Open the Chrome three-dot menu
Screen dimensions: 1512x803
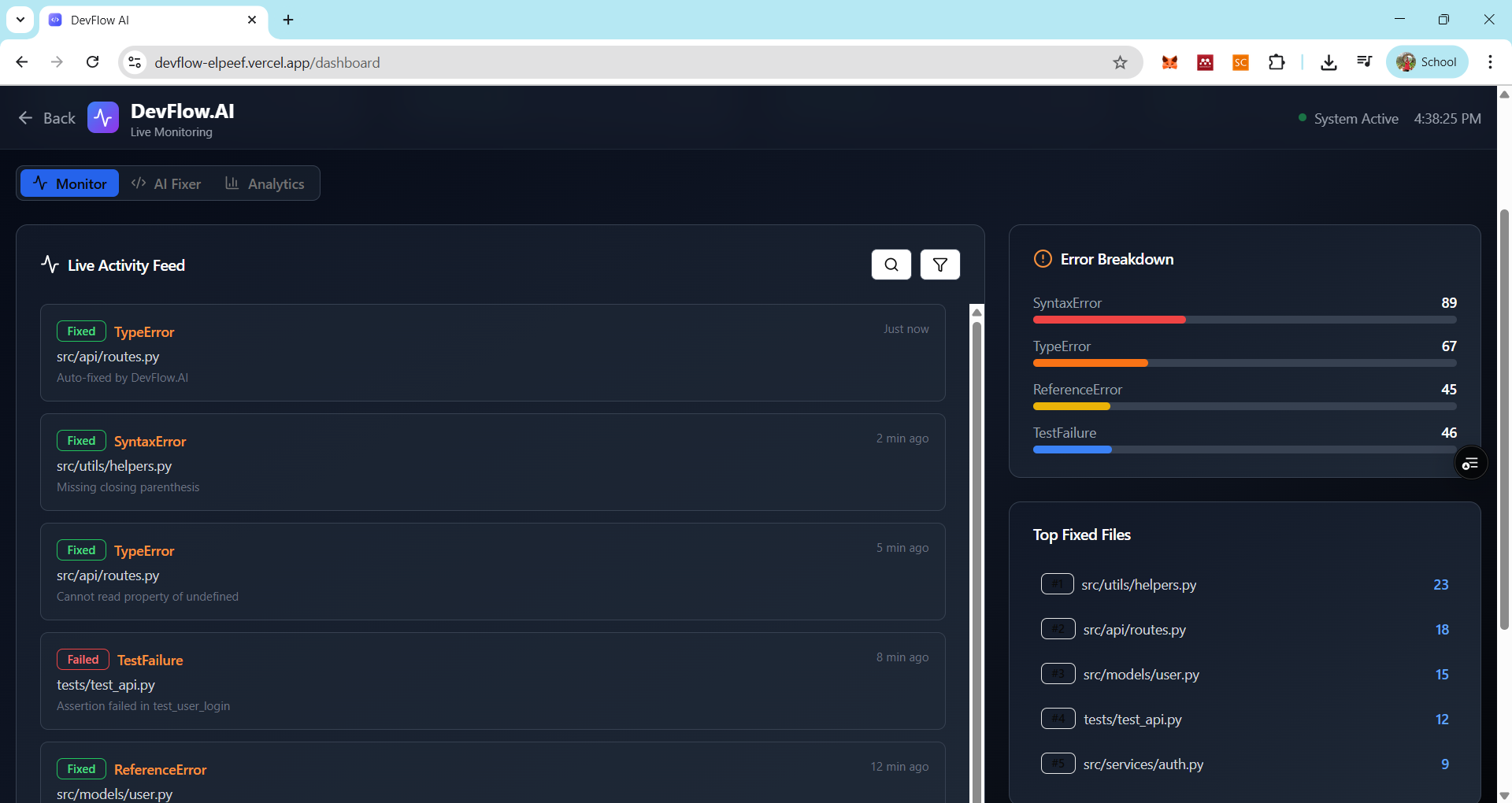(1490, 62)
